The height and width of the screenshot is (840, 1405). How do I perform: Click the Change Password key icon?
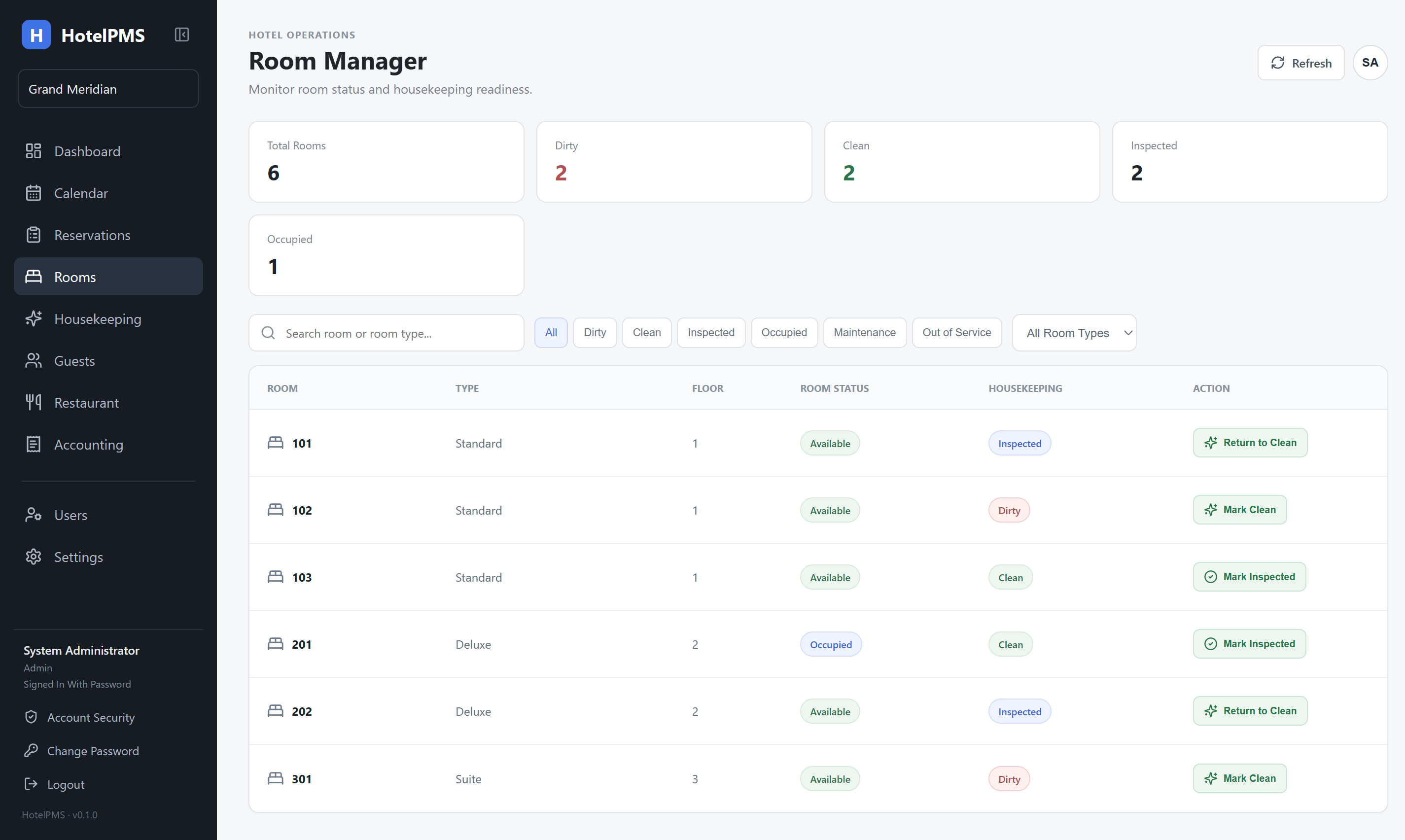(31, 751)
